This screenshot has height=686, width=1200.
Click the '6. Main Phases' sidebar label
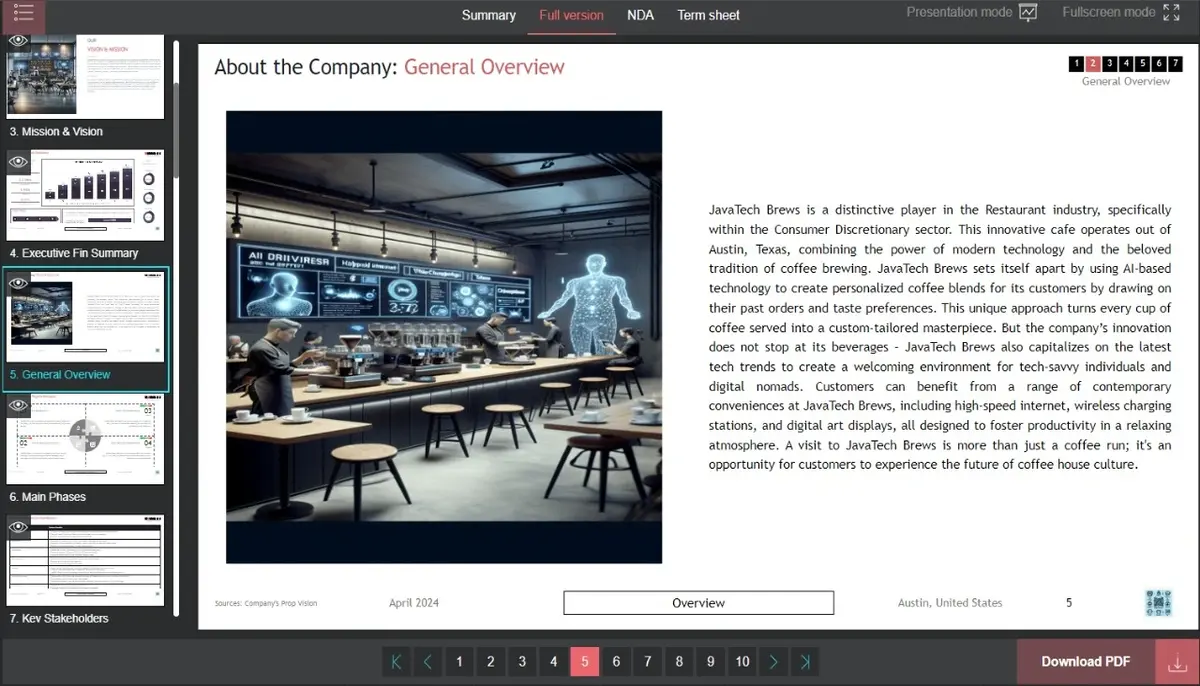[x=48, y=497]
